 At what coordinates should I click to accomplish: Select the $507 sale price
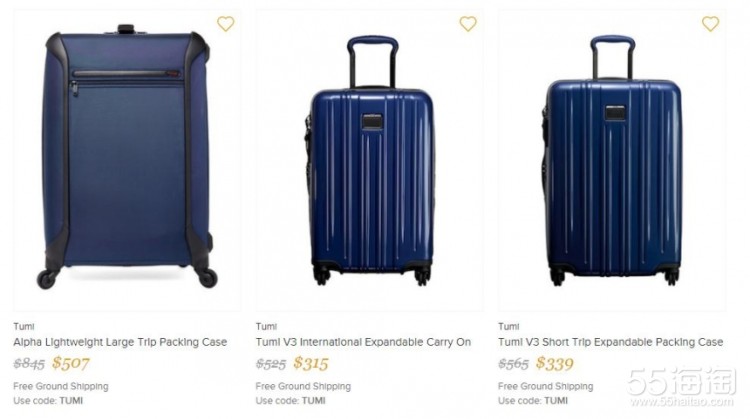click(x=71, y=363)
